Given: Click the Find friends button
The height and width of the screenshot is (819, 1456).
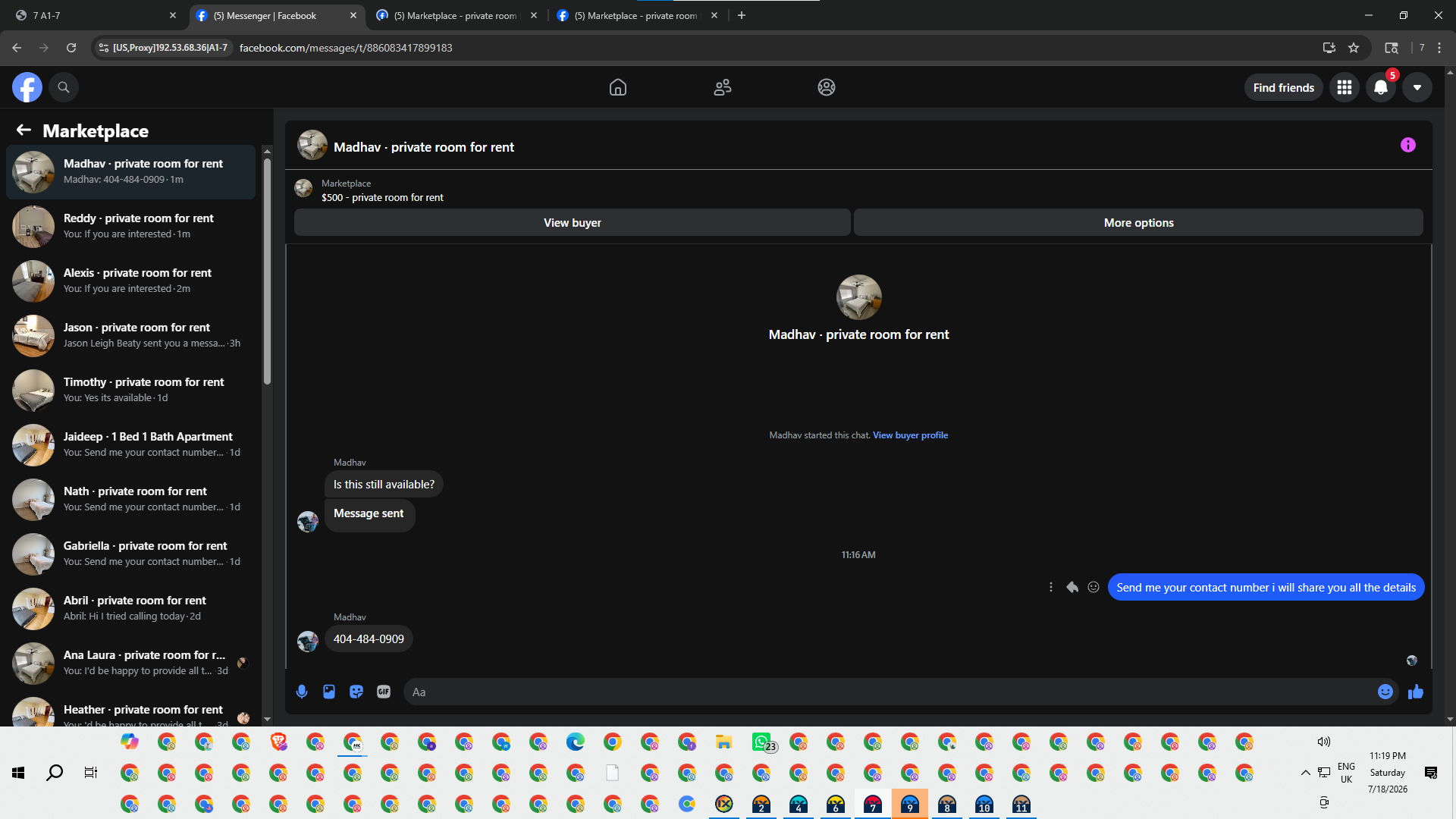Looking at the screenshot, I should (1284, 88).
